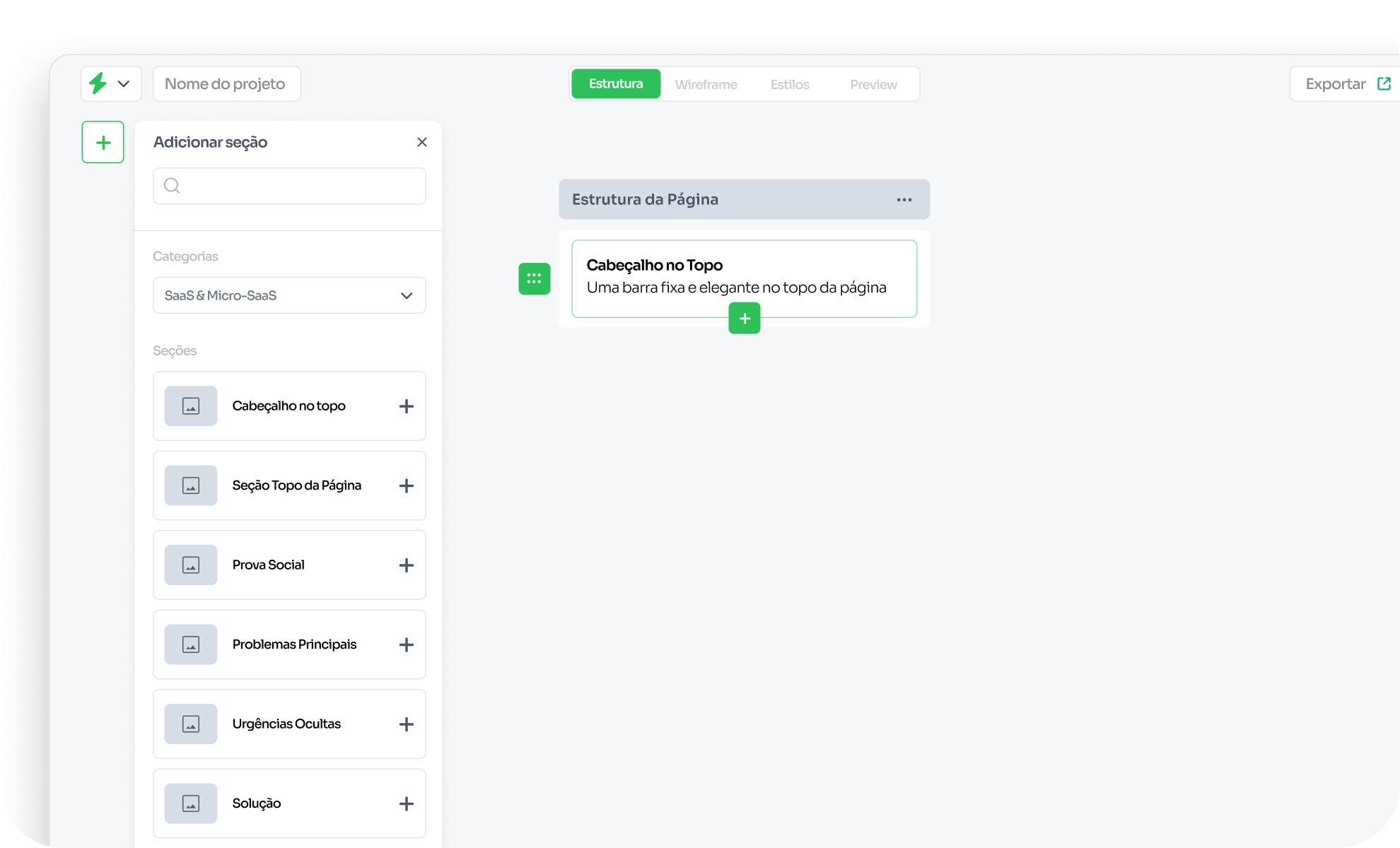Add the Problemas Principais section

(406, 644)
